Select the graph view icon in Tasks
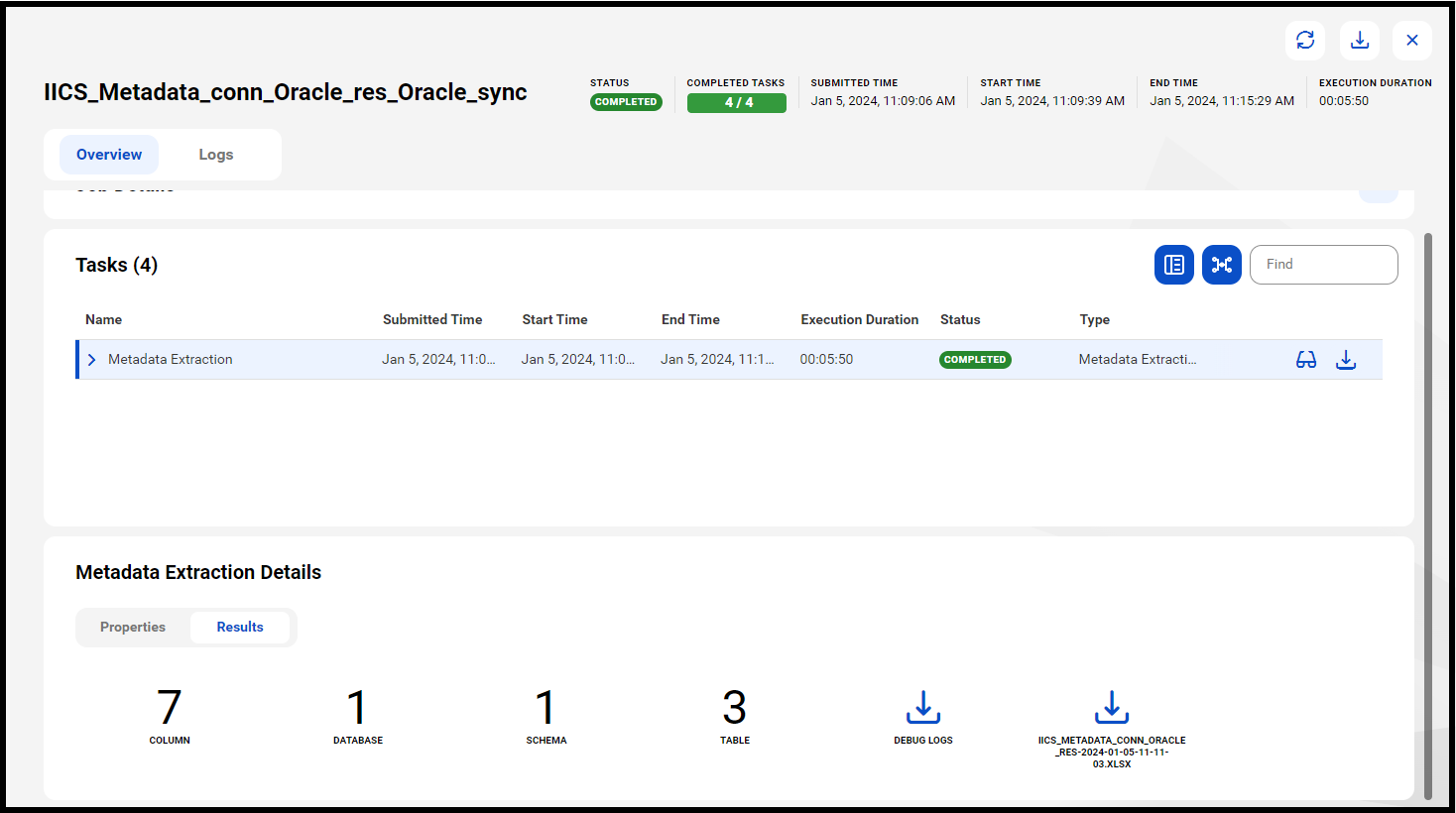Viewport: 1456px width, 813px height. tap(1222, 265)
